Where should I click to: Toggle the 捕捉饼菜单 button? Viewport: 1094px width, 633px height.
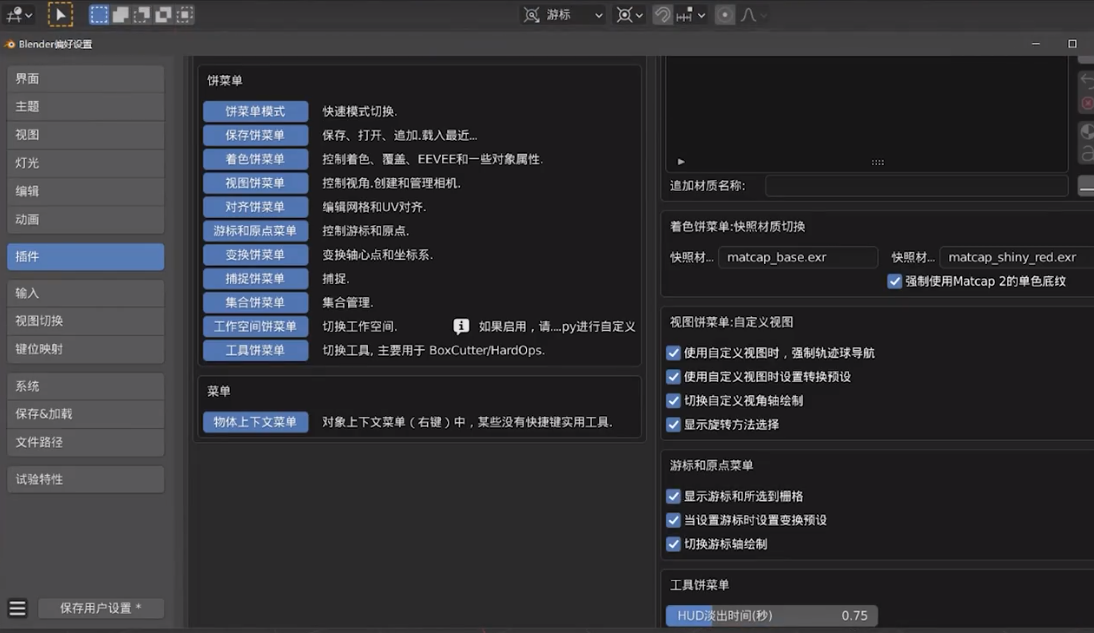255,278
